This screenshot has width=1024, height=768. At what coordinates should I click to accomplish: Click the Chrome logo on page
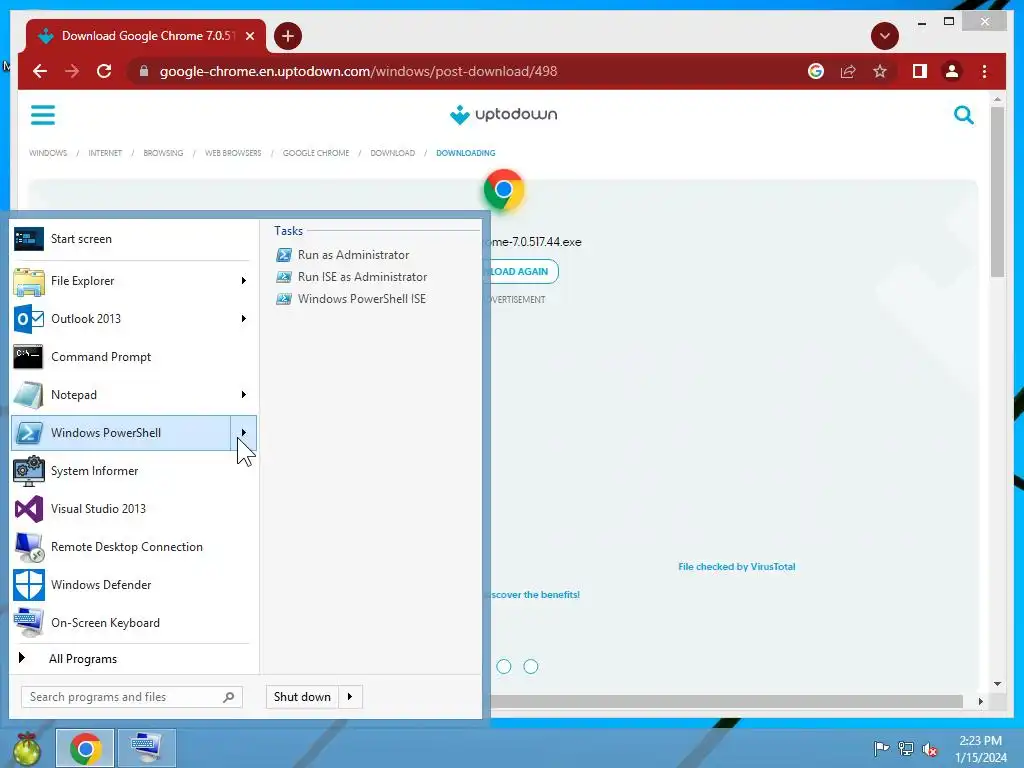(504, 190)
